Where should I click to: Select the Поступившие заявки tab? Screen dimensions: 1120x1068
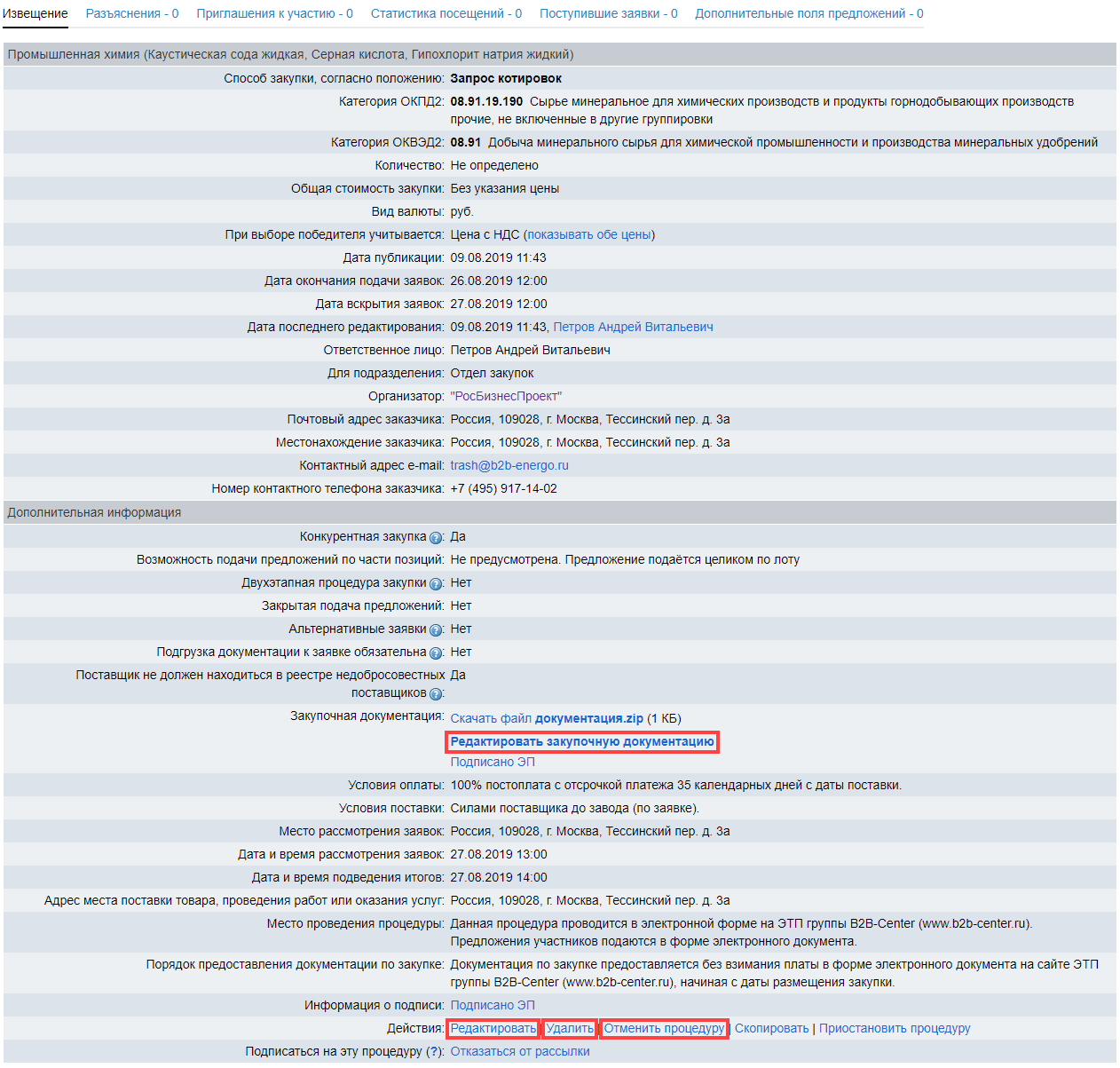tap(608, 13)
